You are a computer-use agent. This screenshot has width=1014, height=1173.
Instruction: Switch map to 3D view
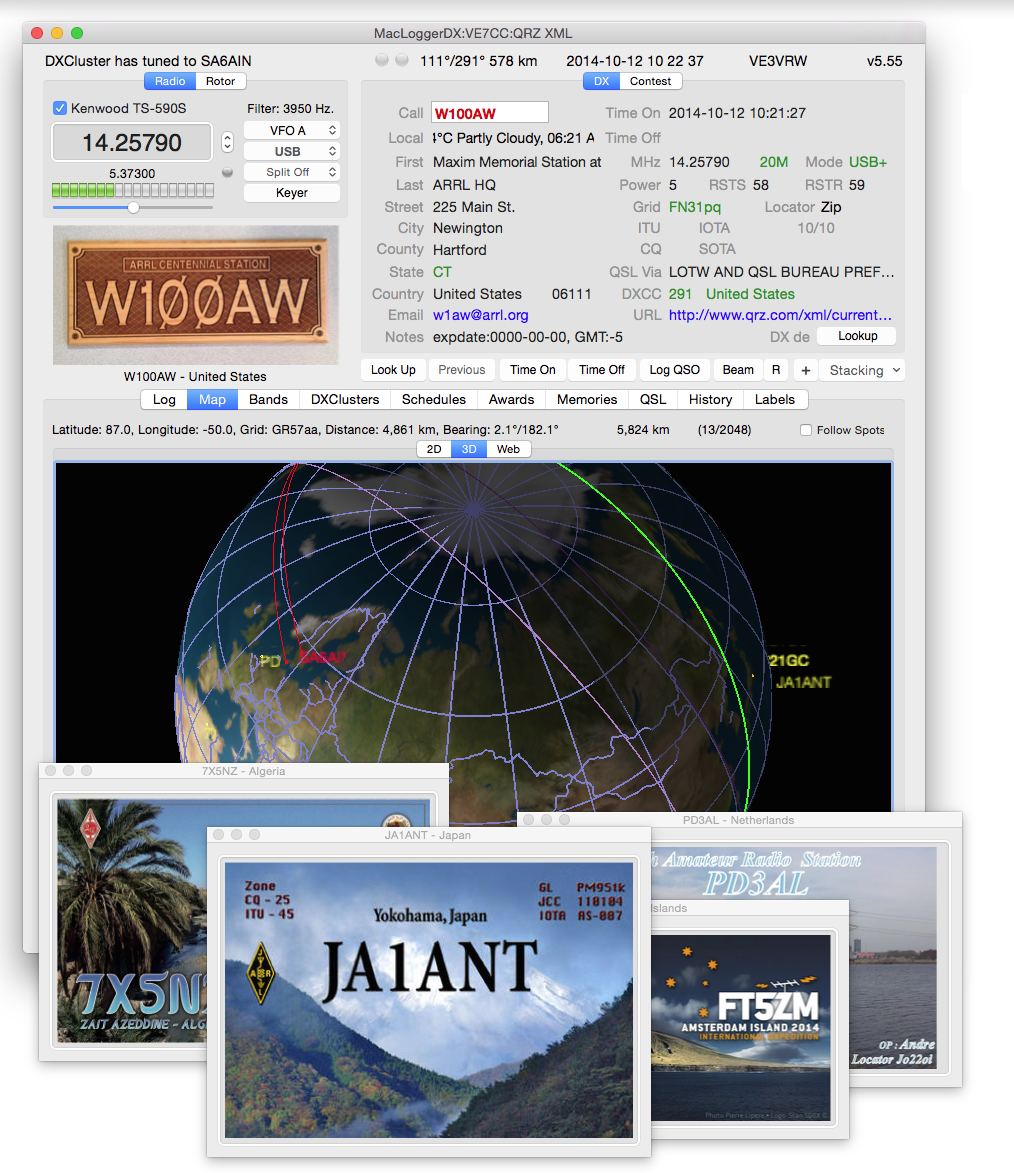tap(469, 449)
